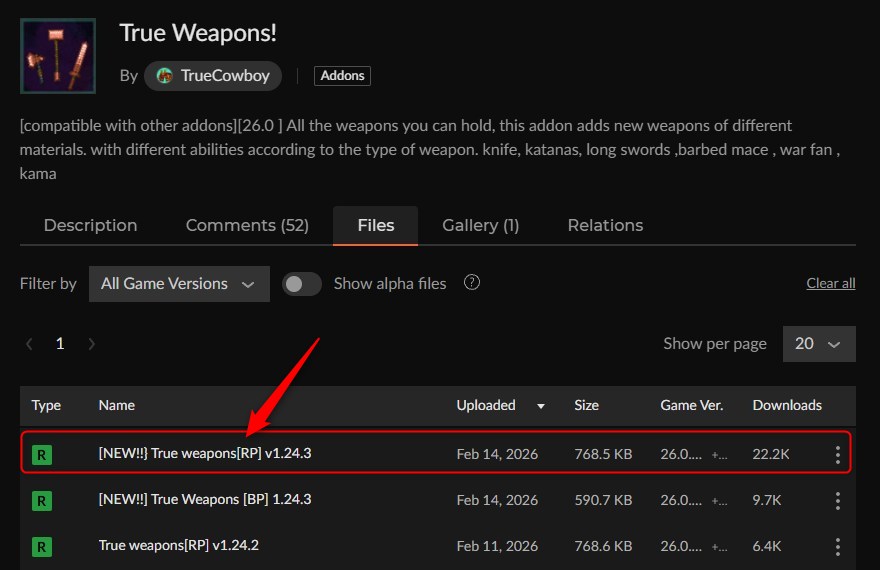Image resolution: width=880 pixels, height=570 pixels.
Task: Click the Clear all filters link
Action: [x=830, y=283]
